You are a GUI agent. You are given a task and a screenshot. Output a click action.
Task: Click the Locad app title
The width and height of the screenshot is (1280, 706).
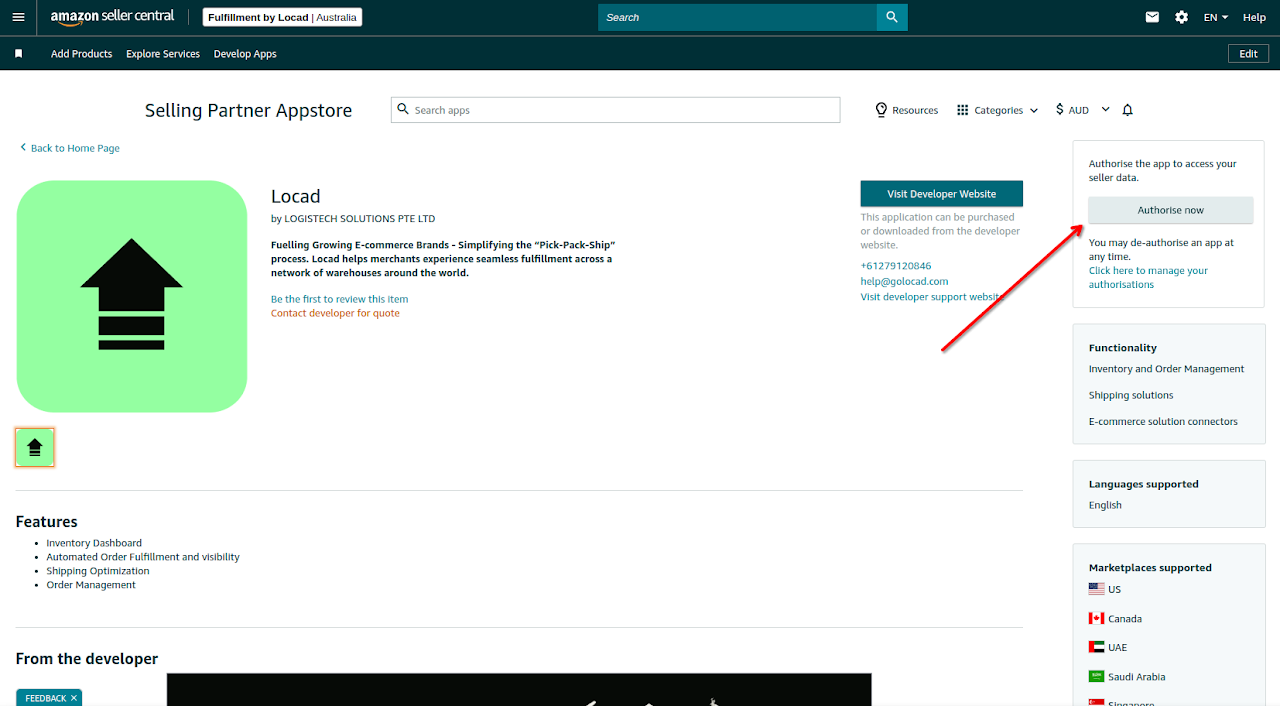pos(296,196)
